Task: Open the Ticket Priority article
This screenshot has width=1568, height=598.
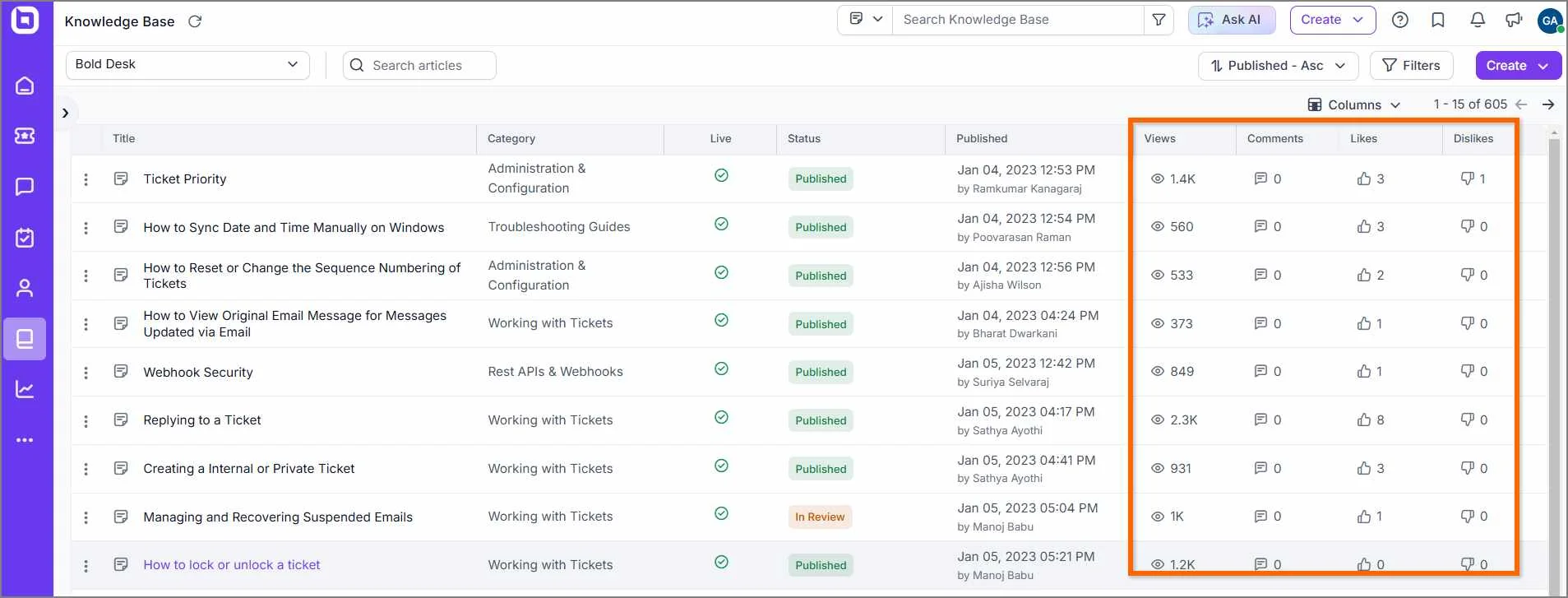Action: 185,179
